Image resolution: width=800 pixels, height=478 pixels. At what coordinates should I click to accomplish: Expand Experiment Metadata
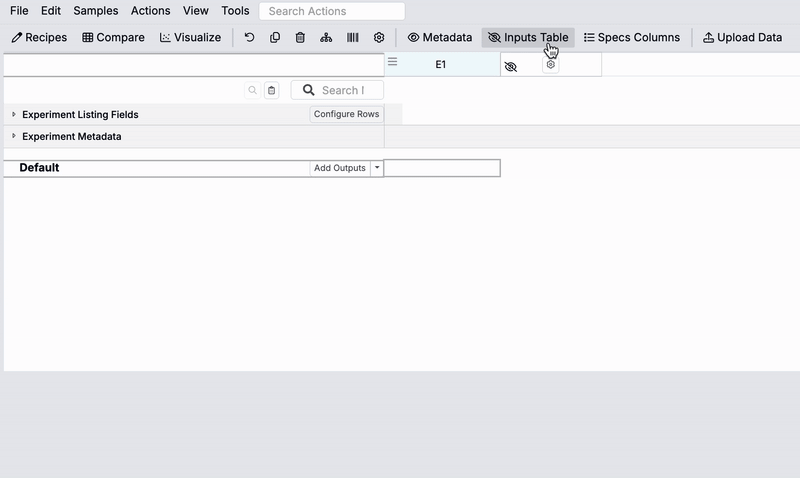[14, 136]
